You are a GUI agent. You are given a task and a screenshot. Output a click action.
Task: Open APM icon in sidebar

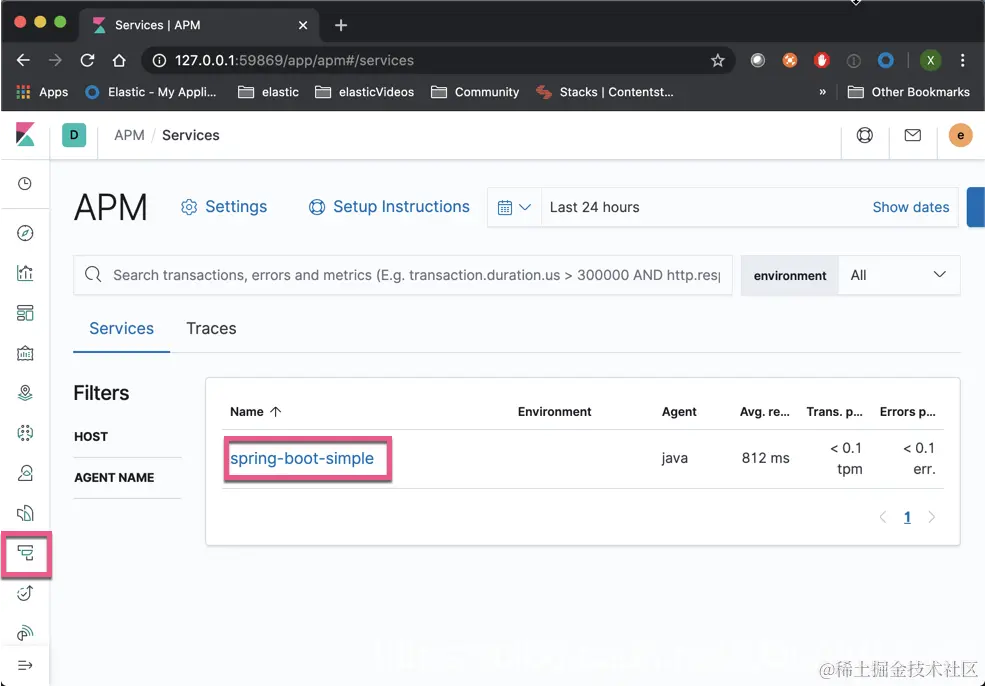[25, 553]
